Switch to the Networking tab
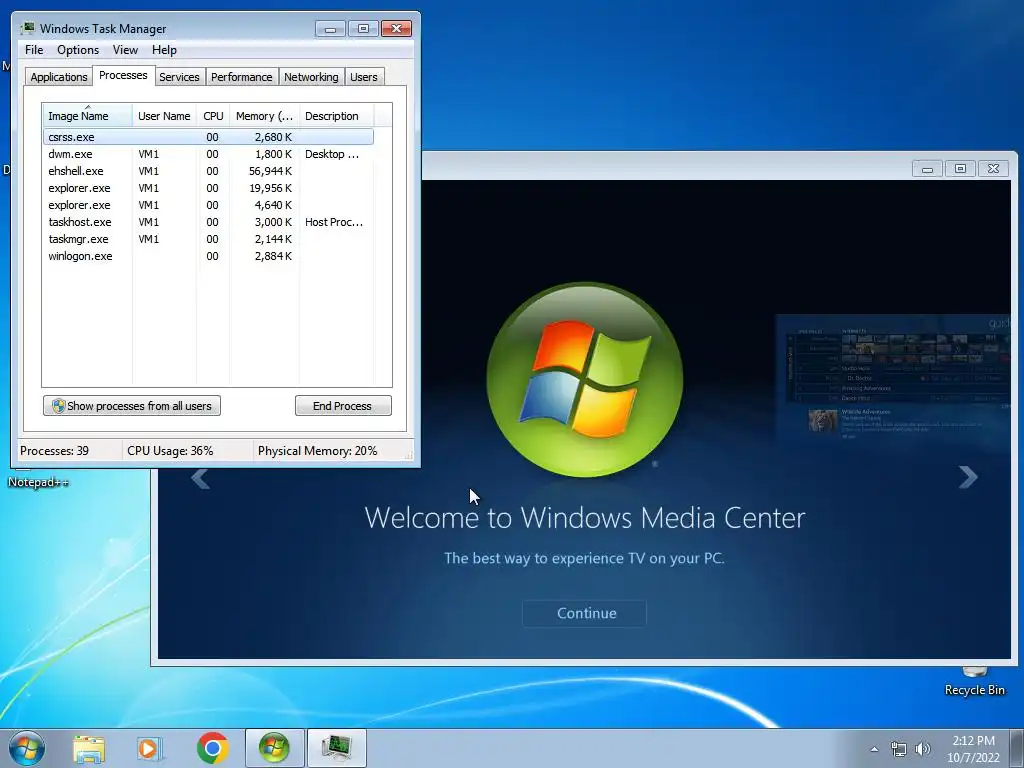 pyautogui.click(x=312, y=77)
